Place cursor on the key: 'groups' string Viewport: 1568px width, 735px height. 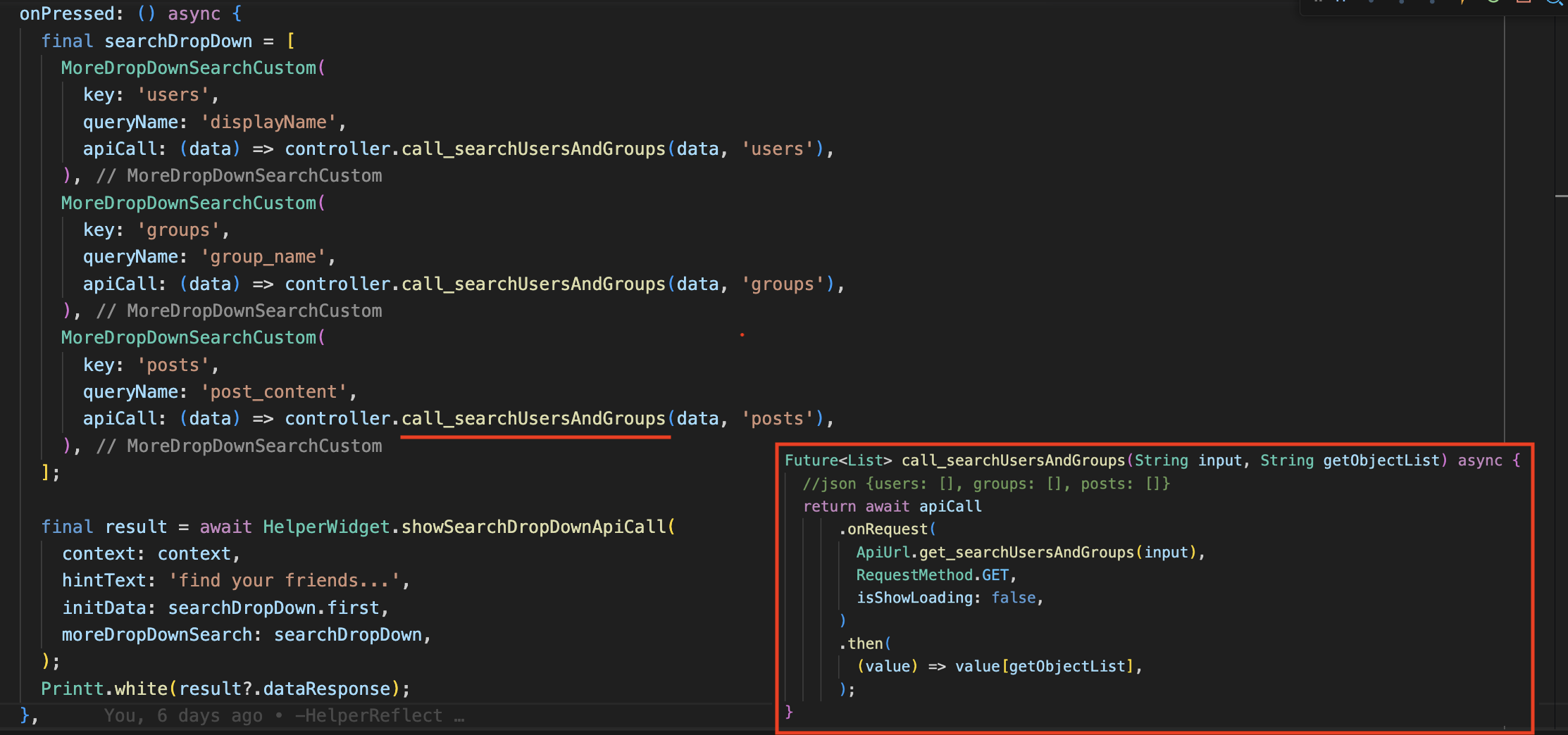(179, 230)
